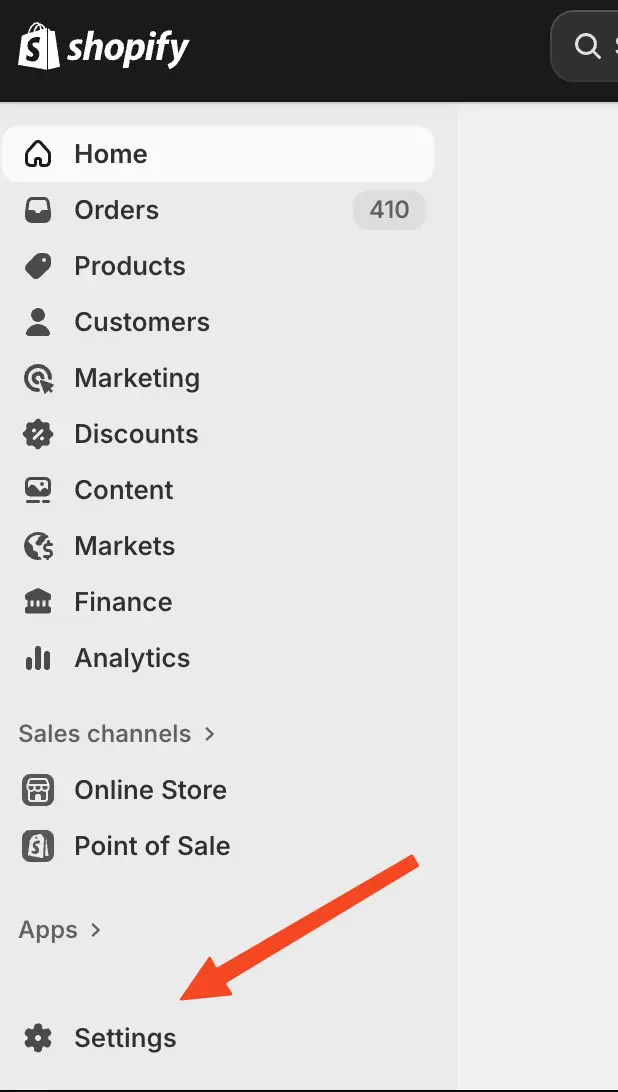Click the Finance bank icon

point(38,602)
